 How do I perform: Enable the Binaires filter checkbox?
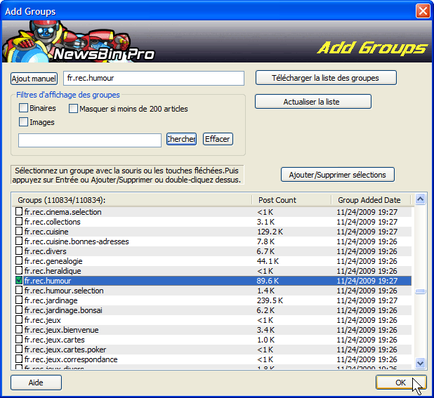23,108
